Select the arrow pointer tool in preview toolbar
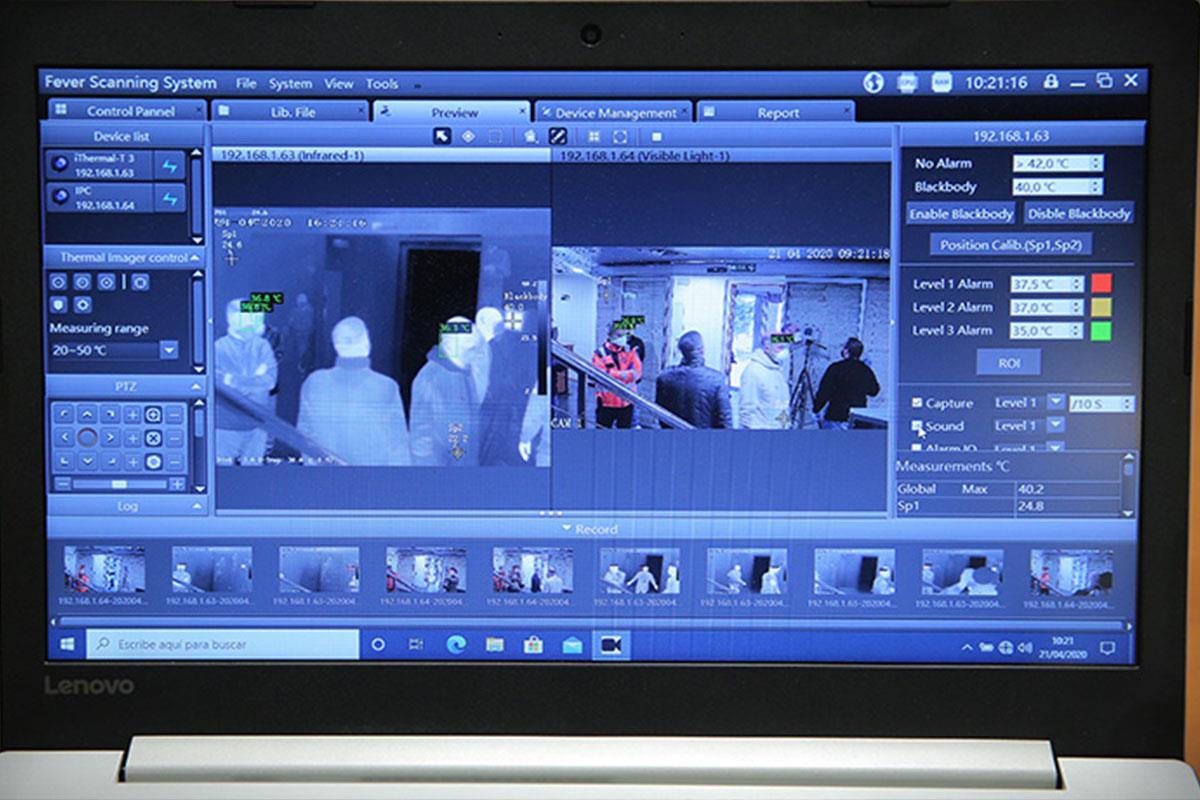 coord(442,136)
